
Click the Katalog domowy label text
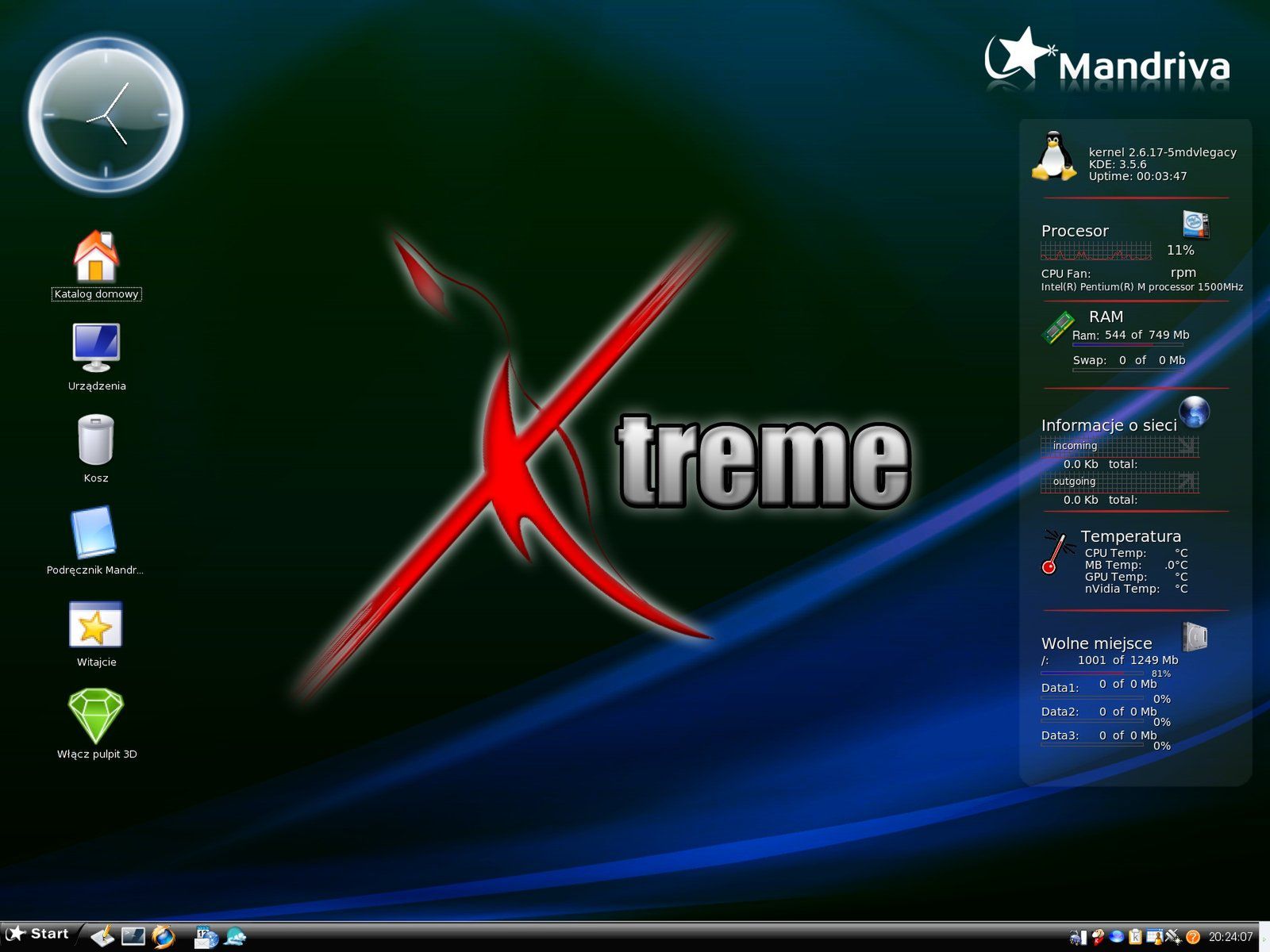pos(96,294)
